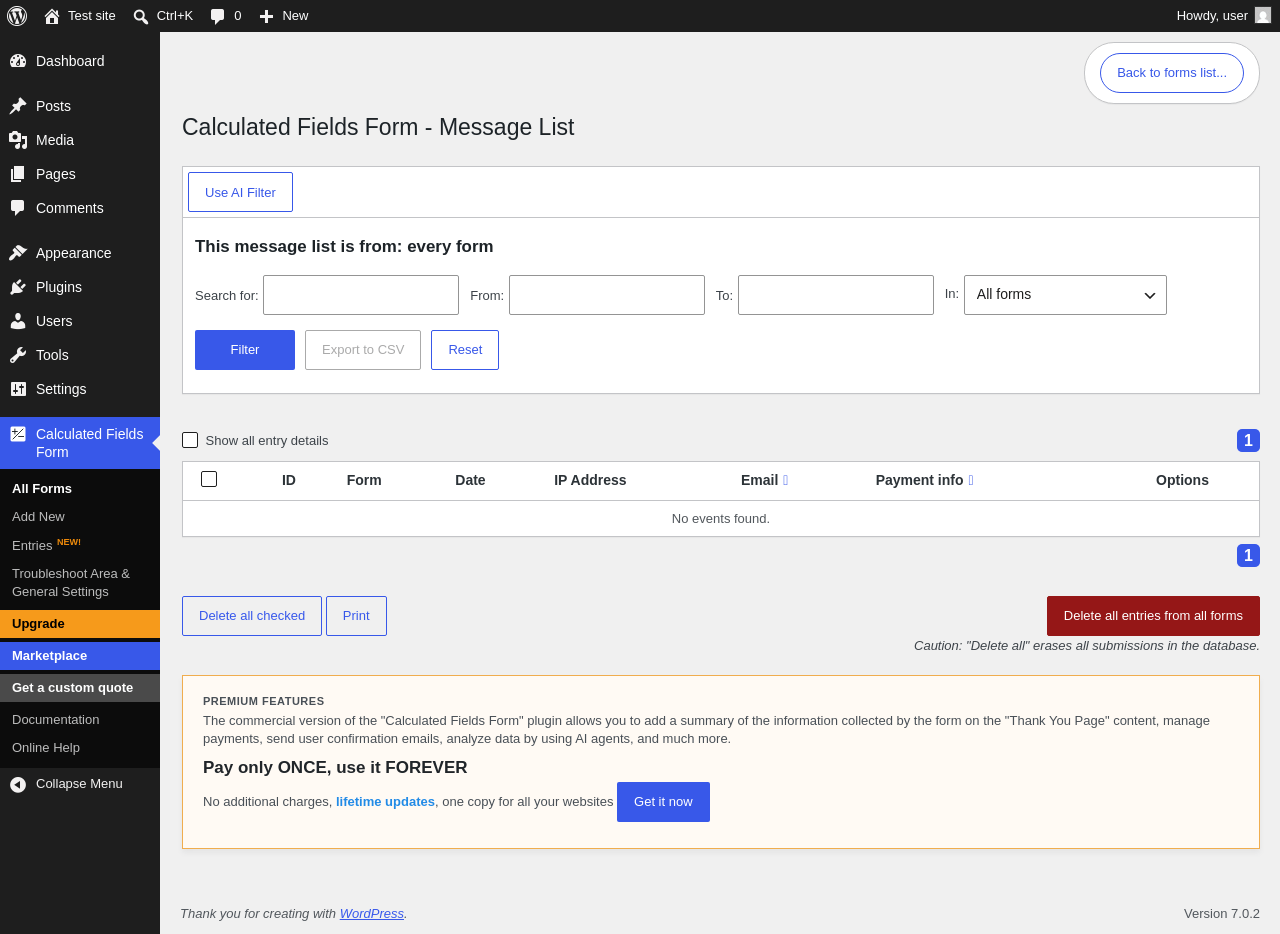
Task: Click the Options column header
Action: click(x=1182, y=480)
